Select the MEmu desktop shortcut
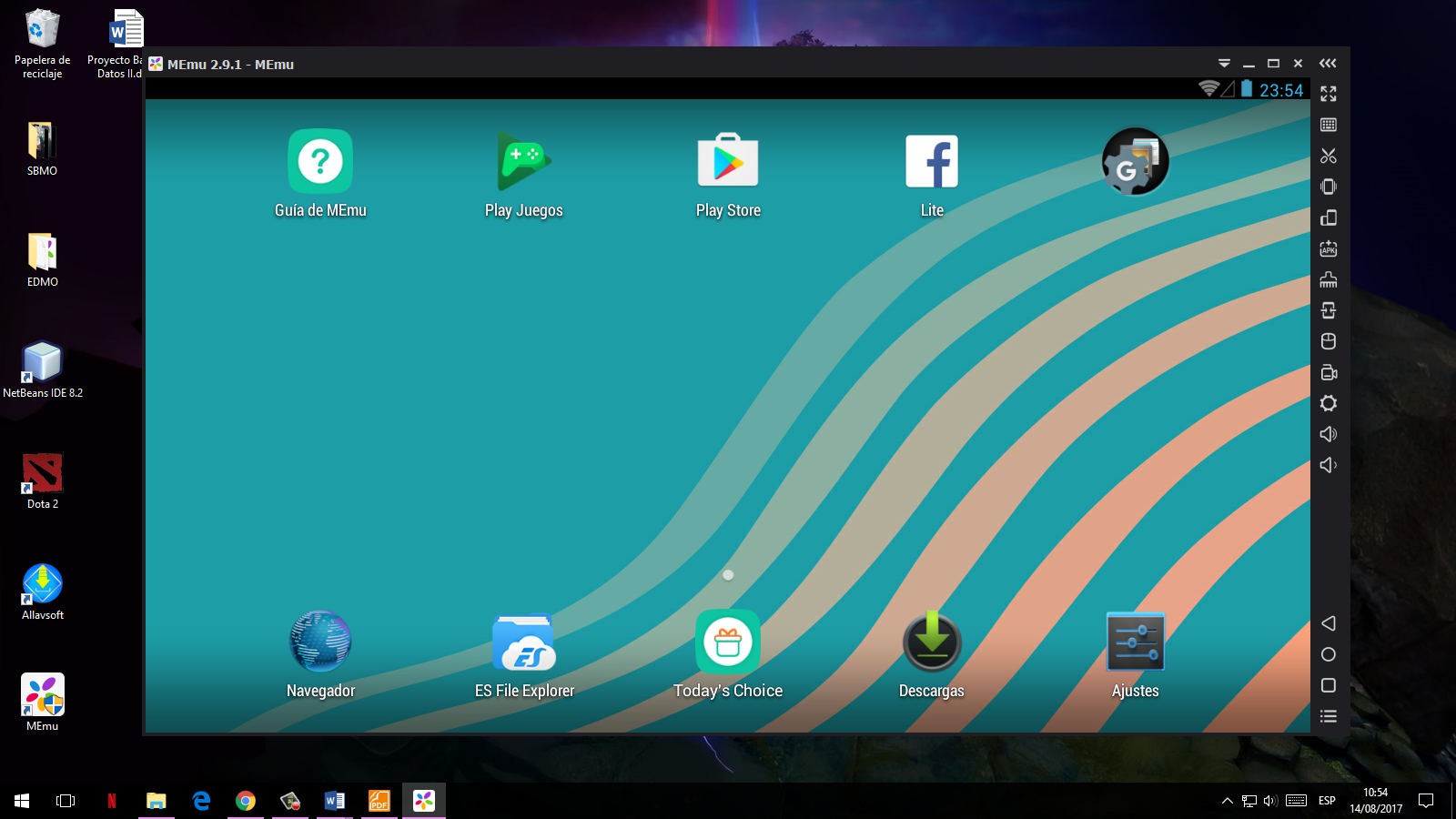The width and height of the screenshot is (1456, 819). click(x=42, y=703)
